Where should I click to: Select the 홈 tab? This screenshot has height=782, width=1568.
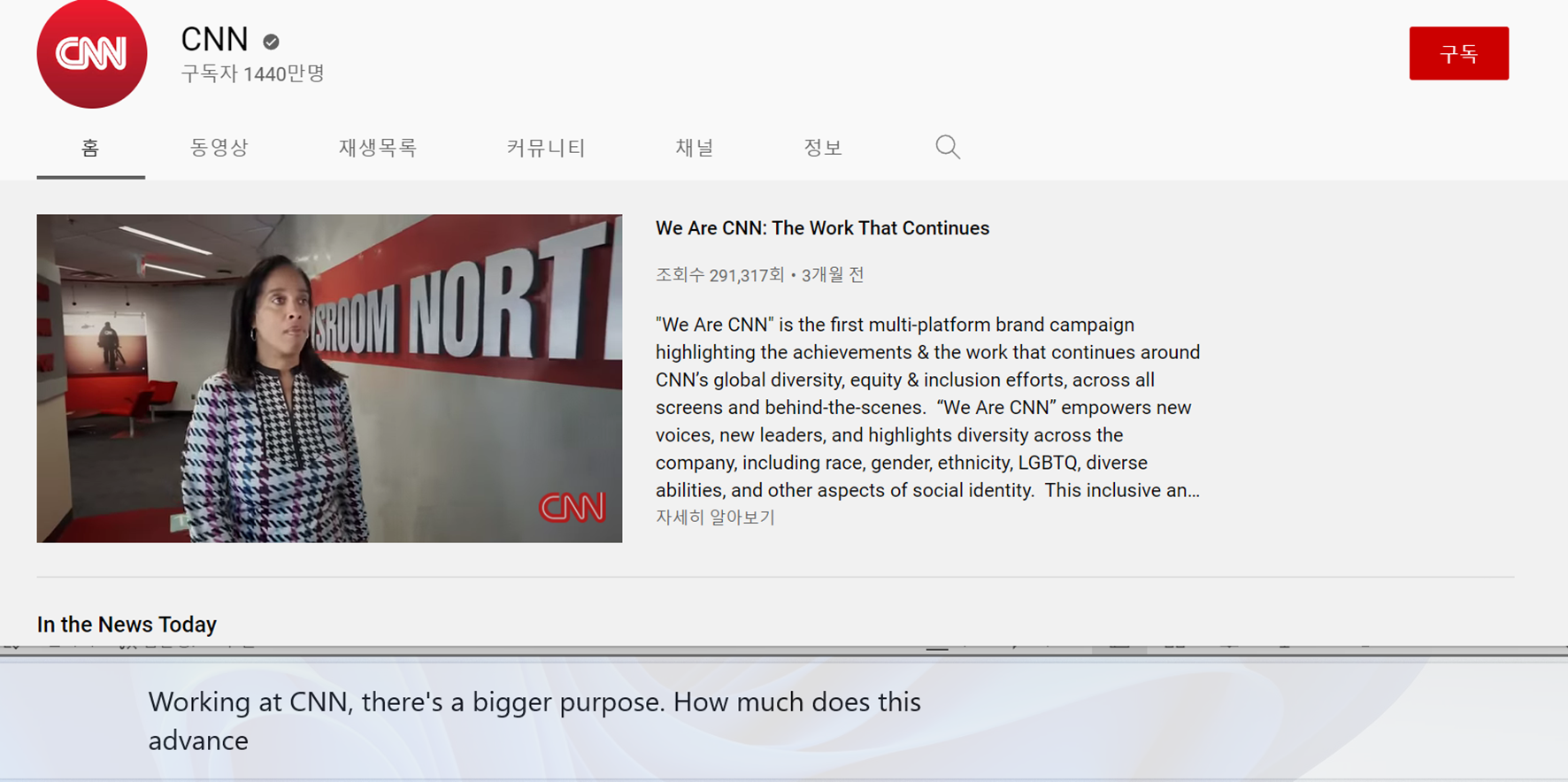click(x=90, y=148)
